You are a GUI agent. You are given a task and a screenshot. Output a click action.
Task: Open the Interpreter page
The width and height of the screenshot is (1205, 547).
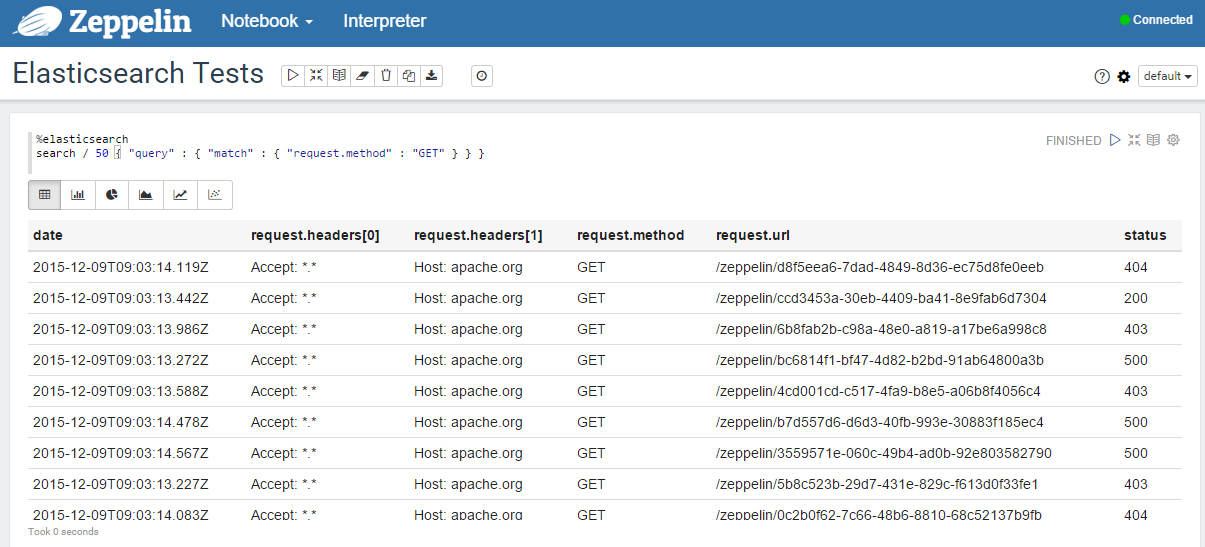click(384, 21)
